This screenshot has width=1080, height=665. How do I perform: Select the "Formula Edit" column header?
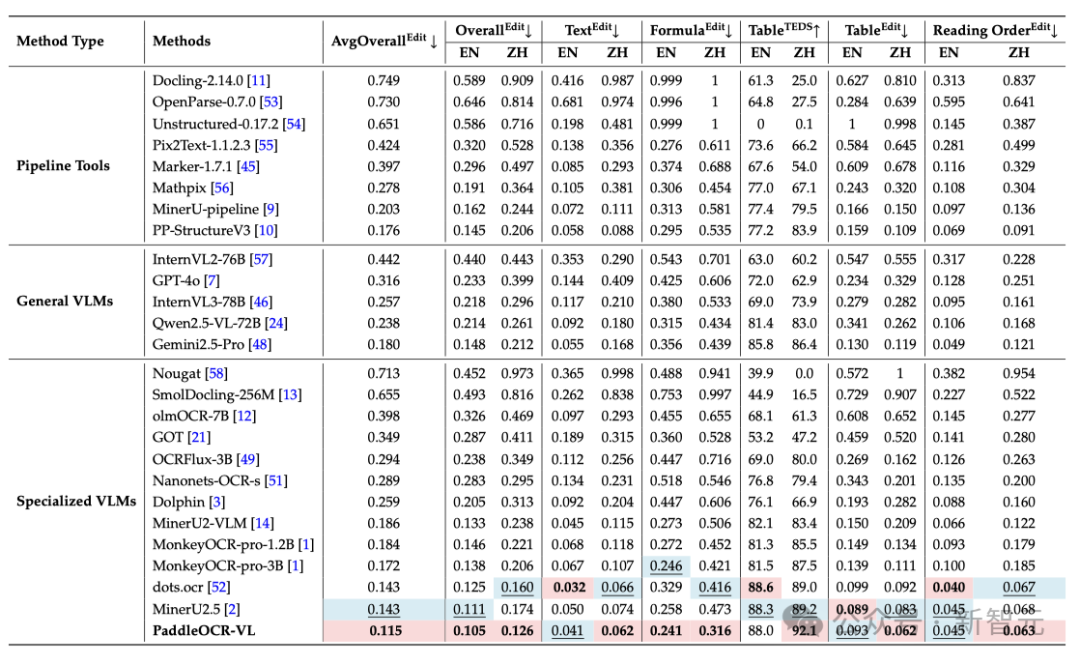point(691,30)
